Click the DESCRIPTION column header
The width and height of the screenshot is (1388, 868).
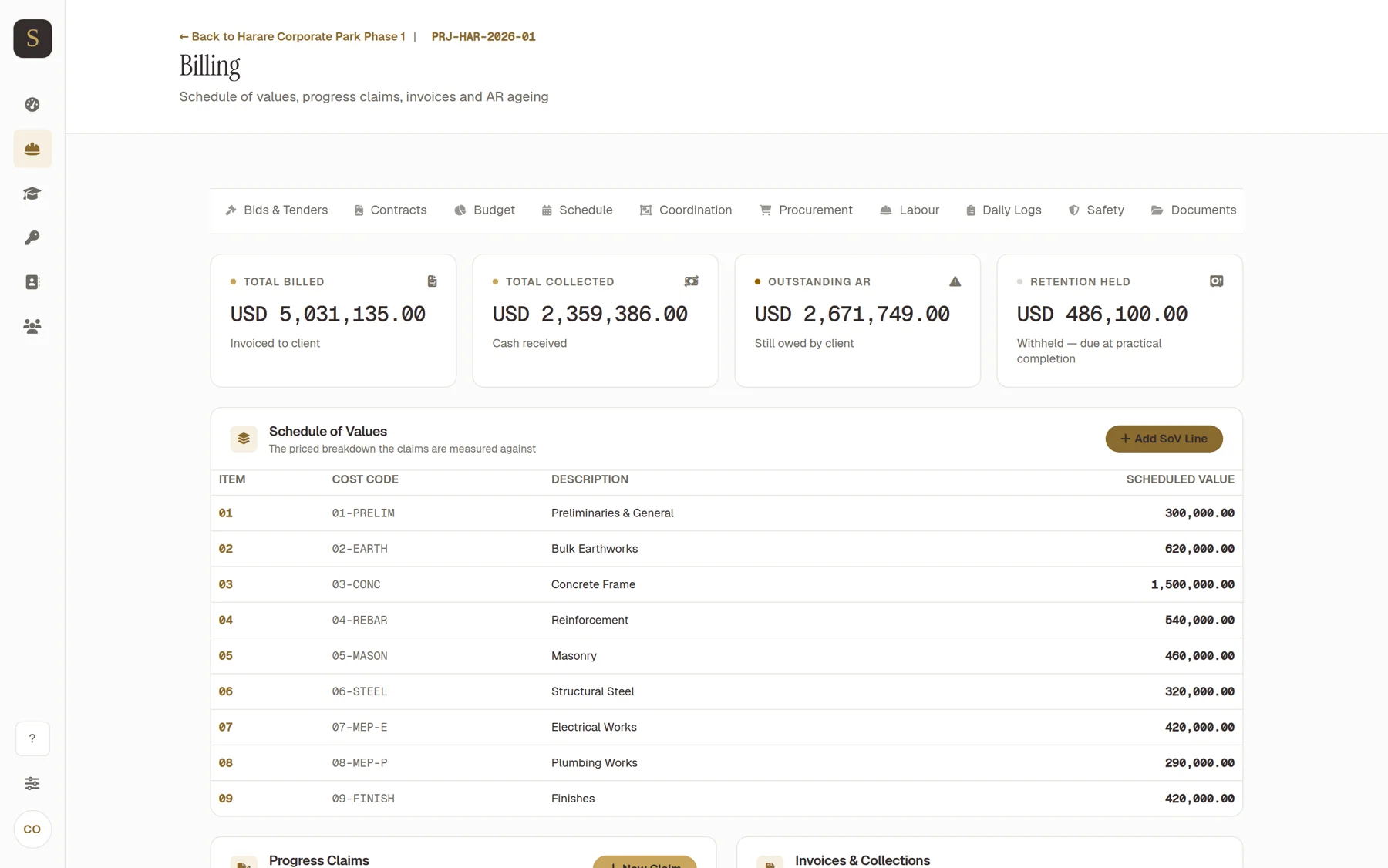(590, 479)
